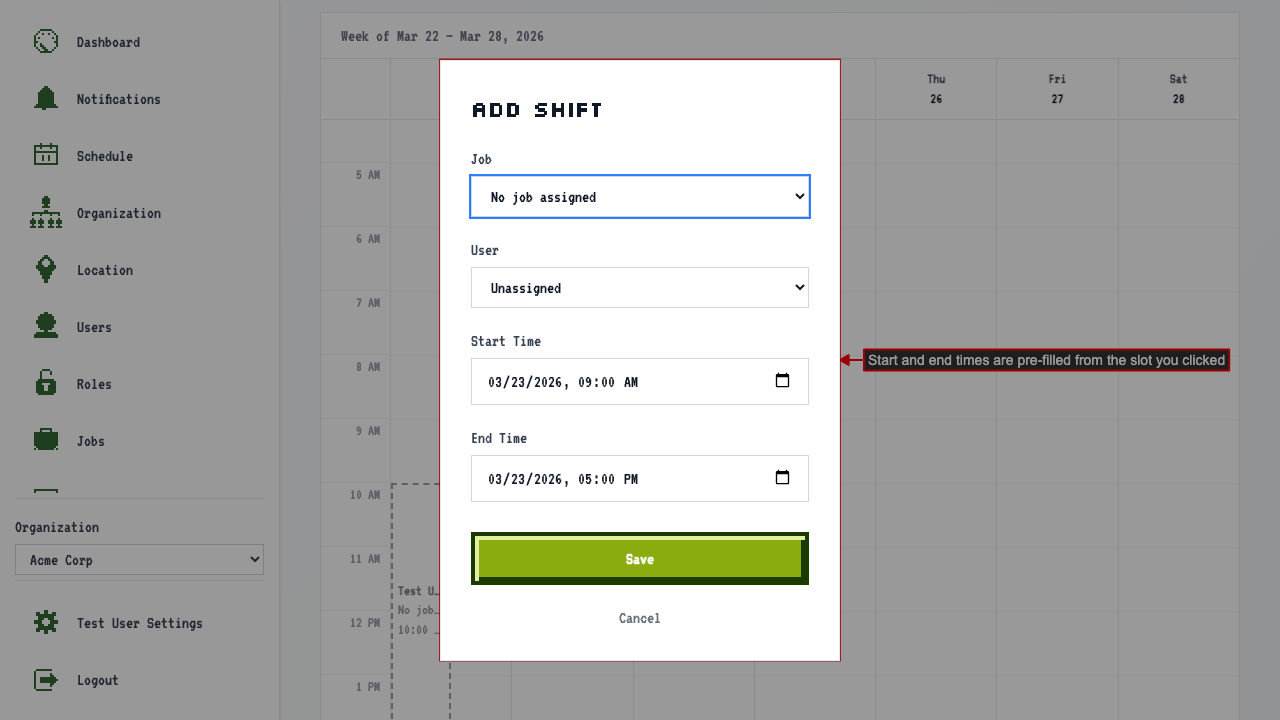Open the Start Time calendar picker icon
The width and height of the screenshot is (1280, 720).
click(783, 381)
